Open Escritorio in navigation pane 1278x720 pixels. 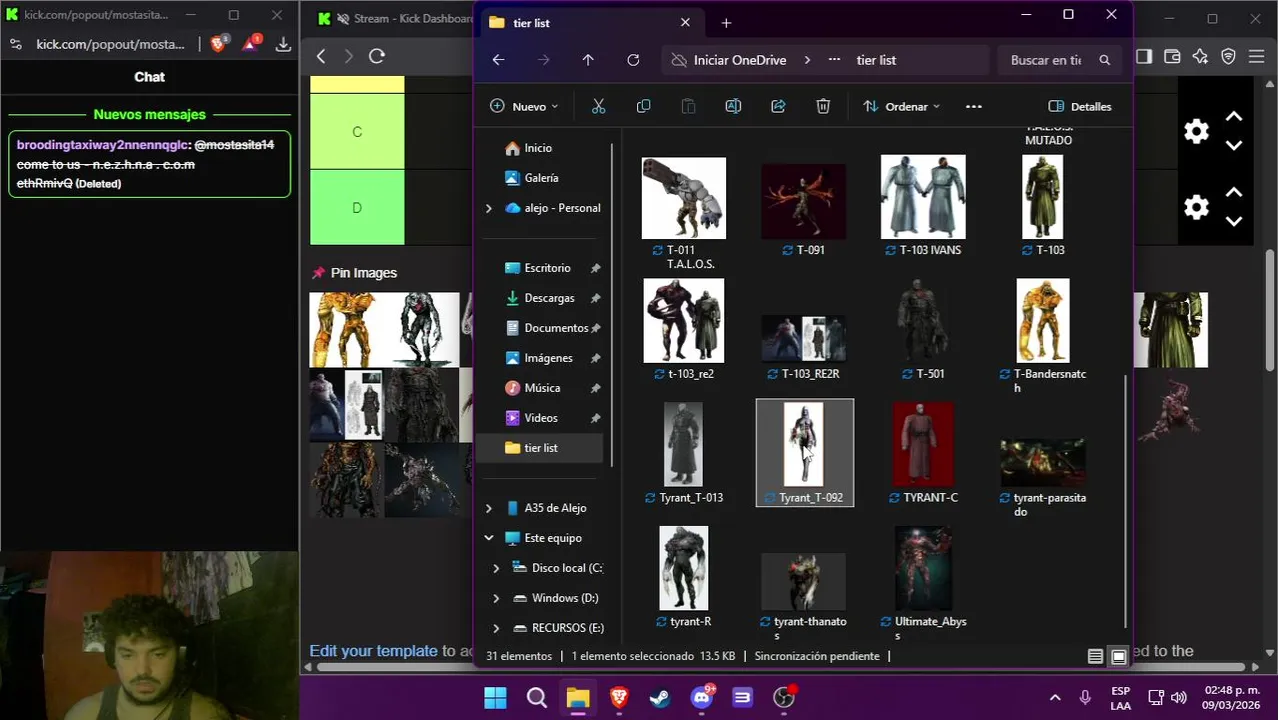(547, 268)
